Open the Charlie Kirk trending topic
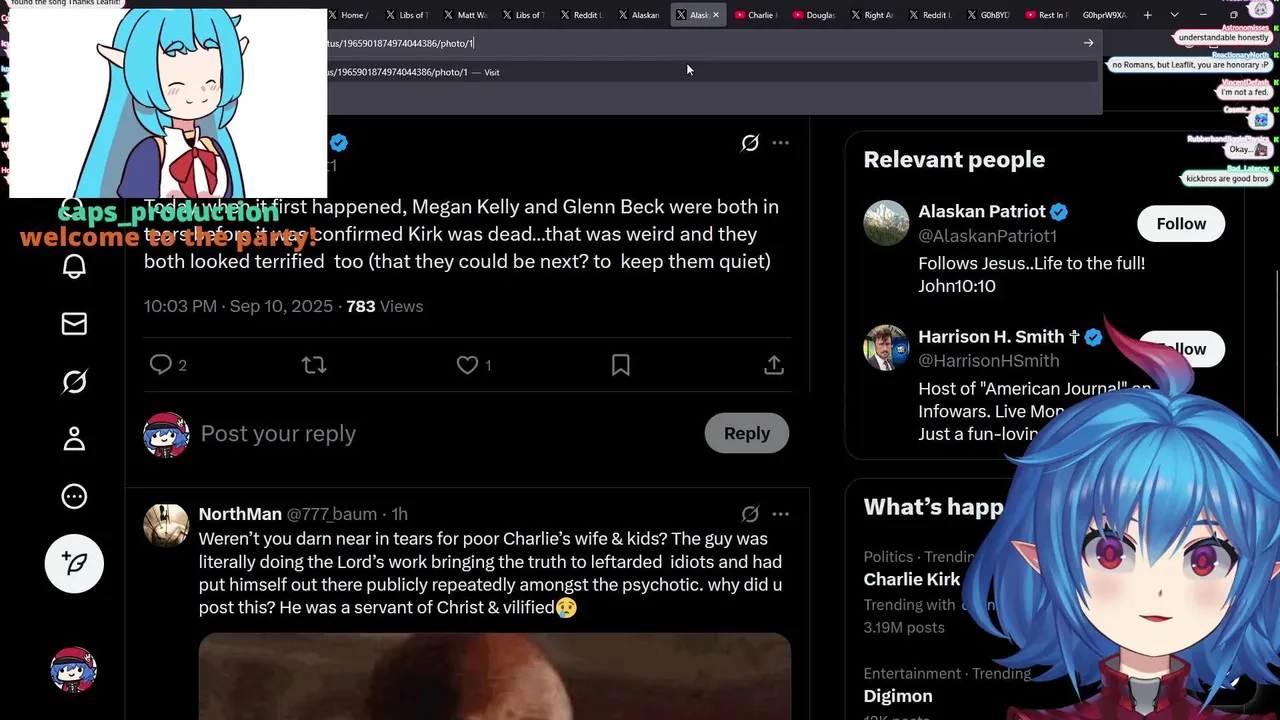Screen dimensions: 1280x720 [x=911, y=579]
